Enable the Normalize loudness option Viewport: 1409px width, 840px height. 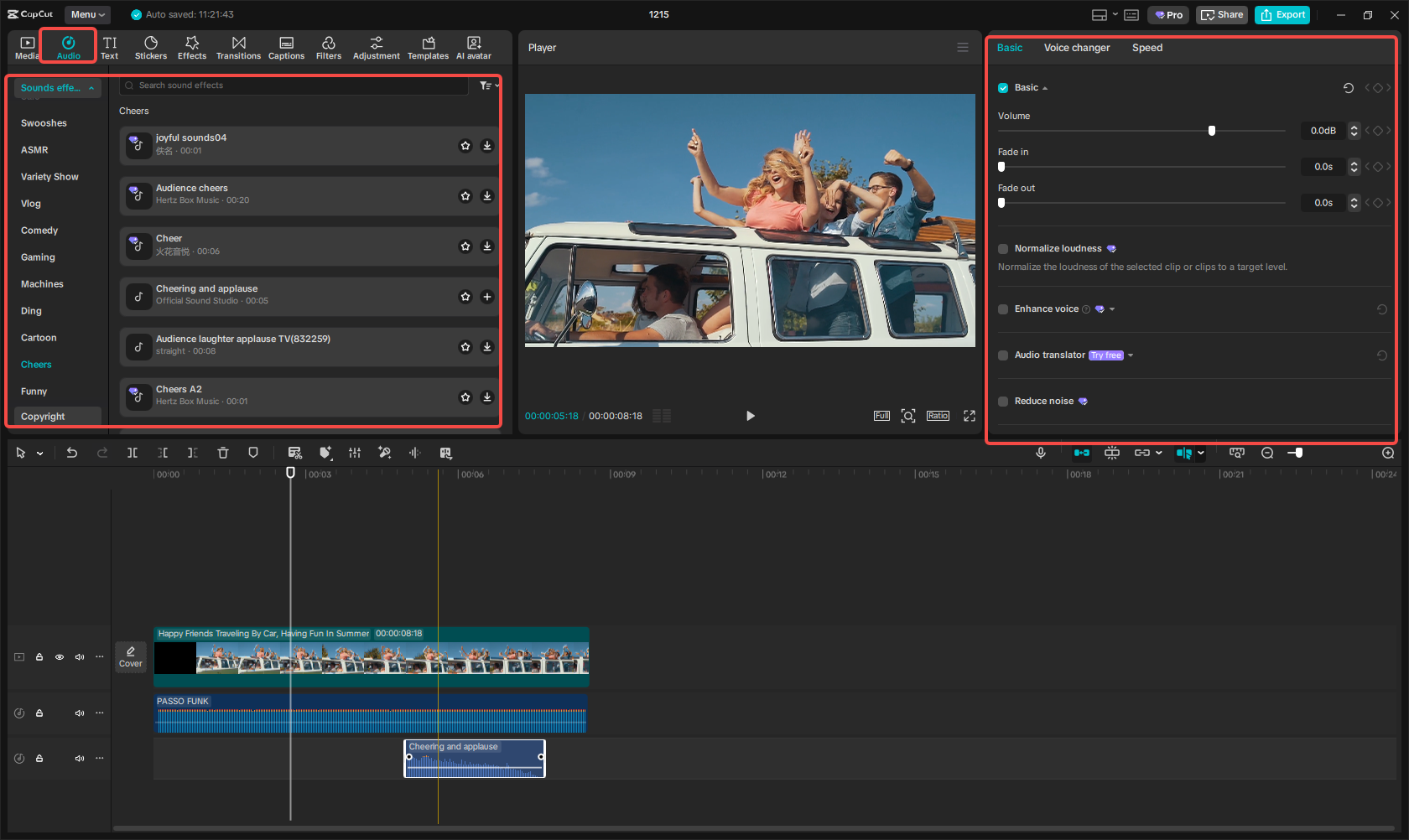pos(1003,248)
